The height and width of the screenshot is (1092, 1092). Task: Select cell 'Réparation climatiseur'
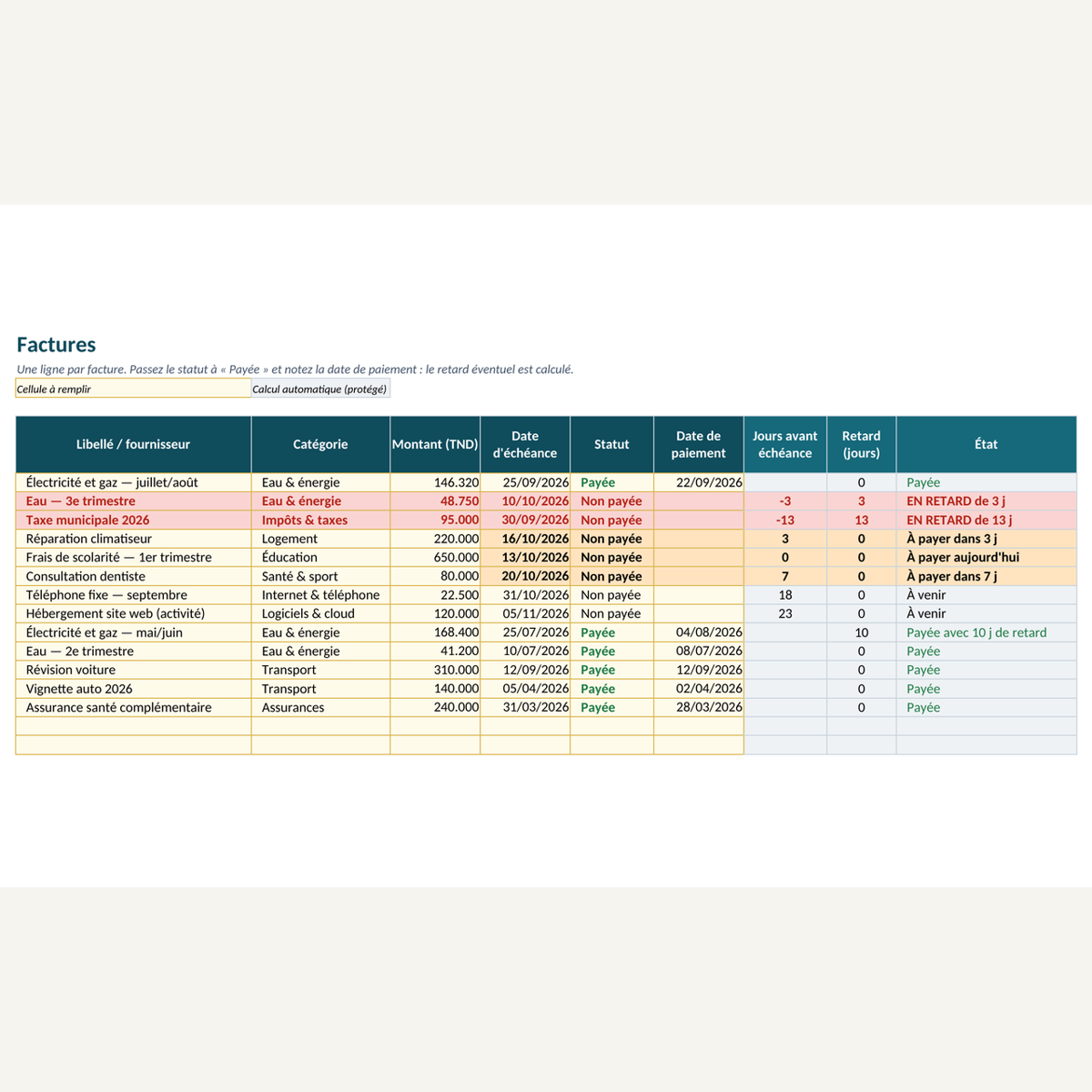134,539
